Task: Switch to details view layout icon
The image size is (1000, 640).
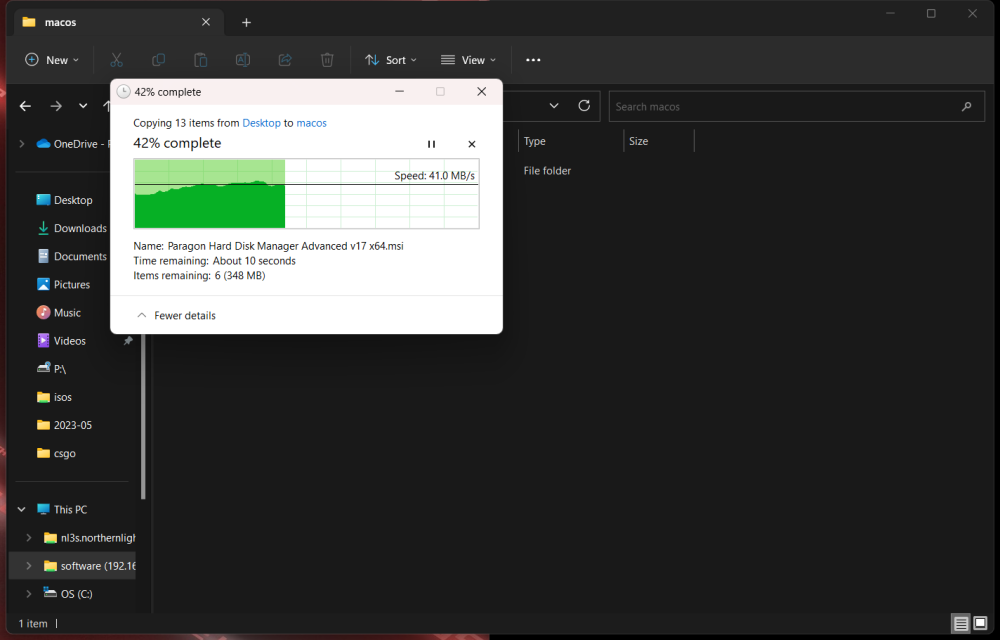Action: click(x=961, y=623)
